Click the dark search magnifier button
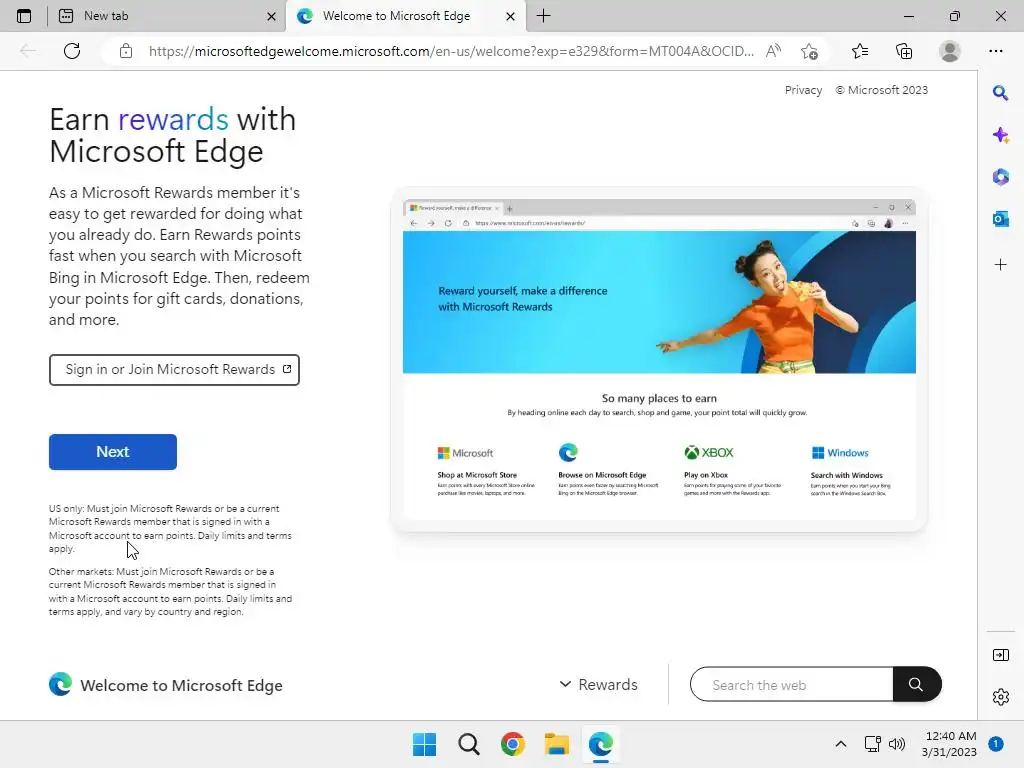 tap(917, 684)
